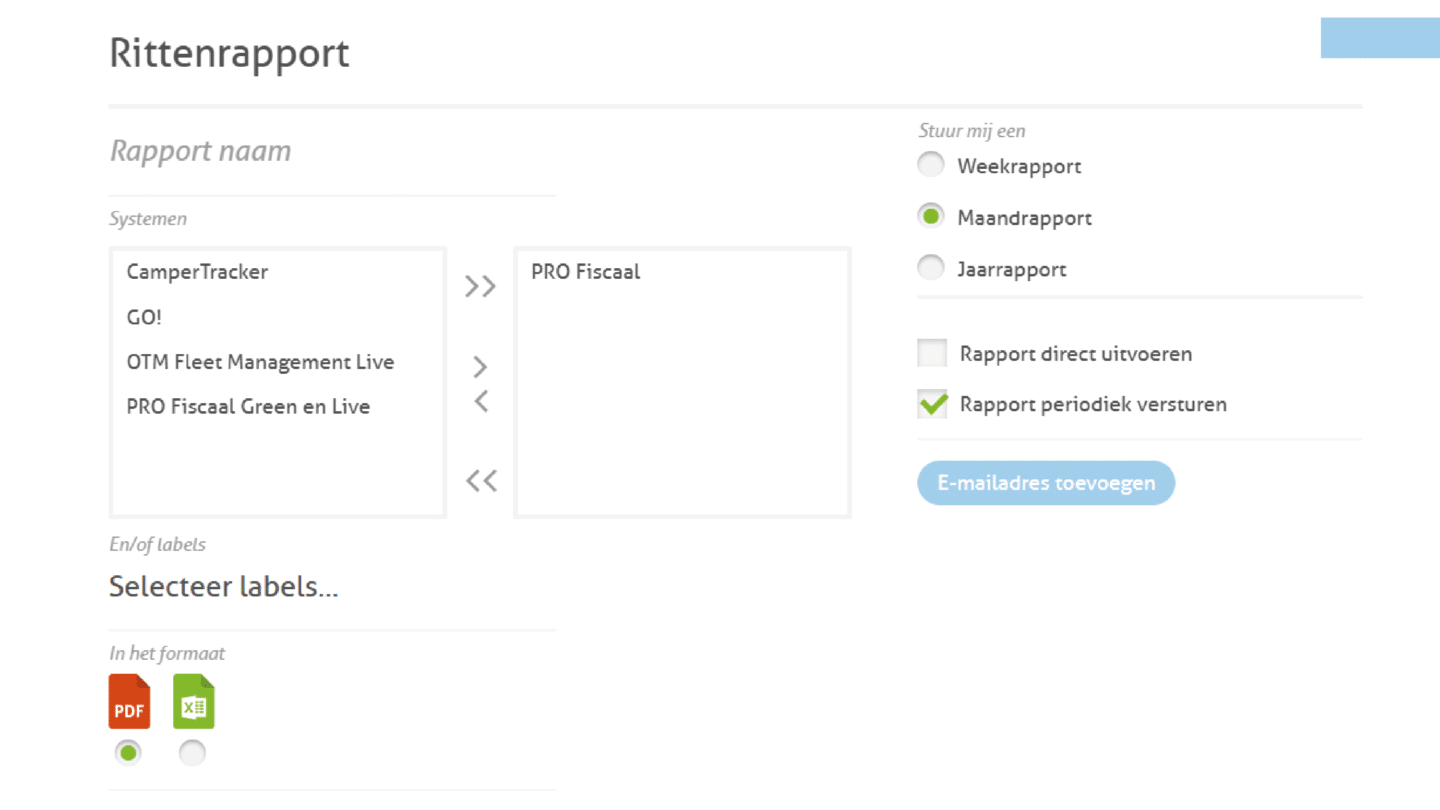The height and width of the screenshot is (810, 1440).
Task: Click the move-right single arrow
Action: [481, 366]
